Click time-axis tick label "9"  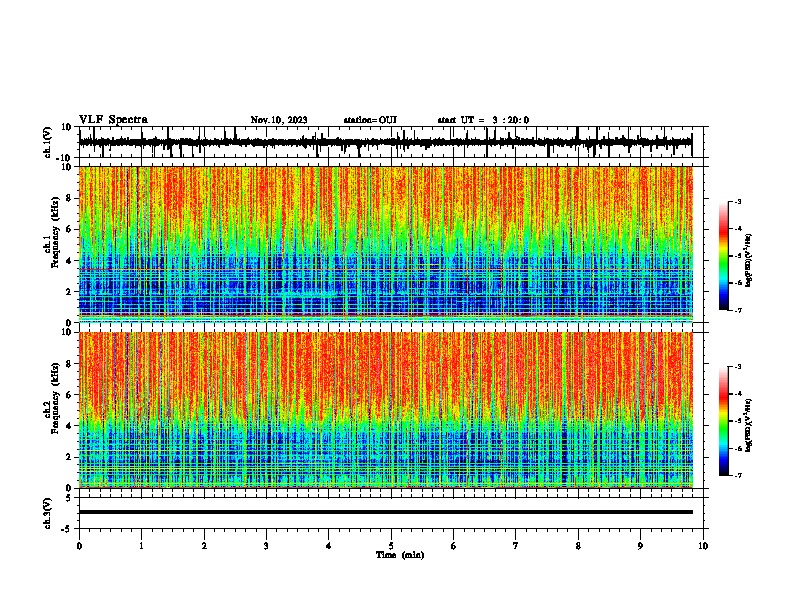pyautogui.click(x=640, y=546)
